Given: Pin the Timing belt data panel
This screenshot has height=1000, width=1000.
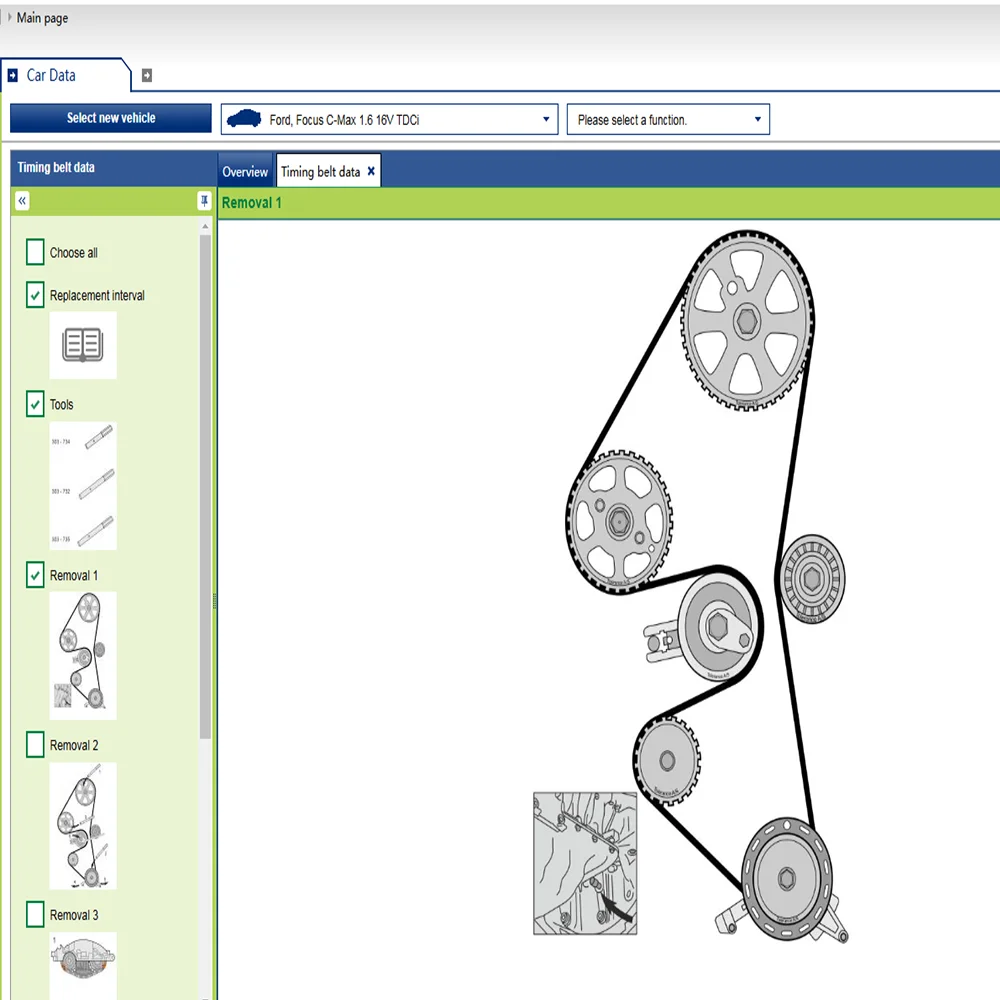Looking at the screenshot, I should click(204, 201).
